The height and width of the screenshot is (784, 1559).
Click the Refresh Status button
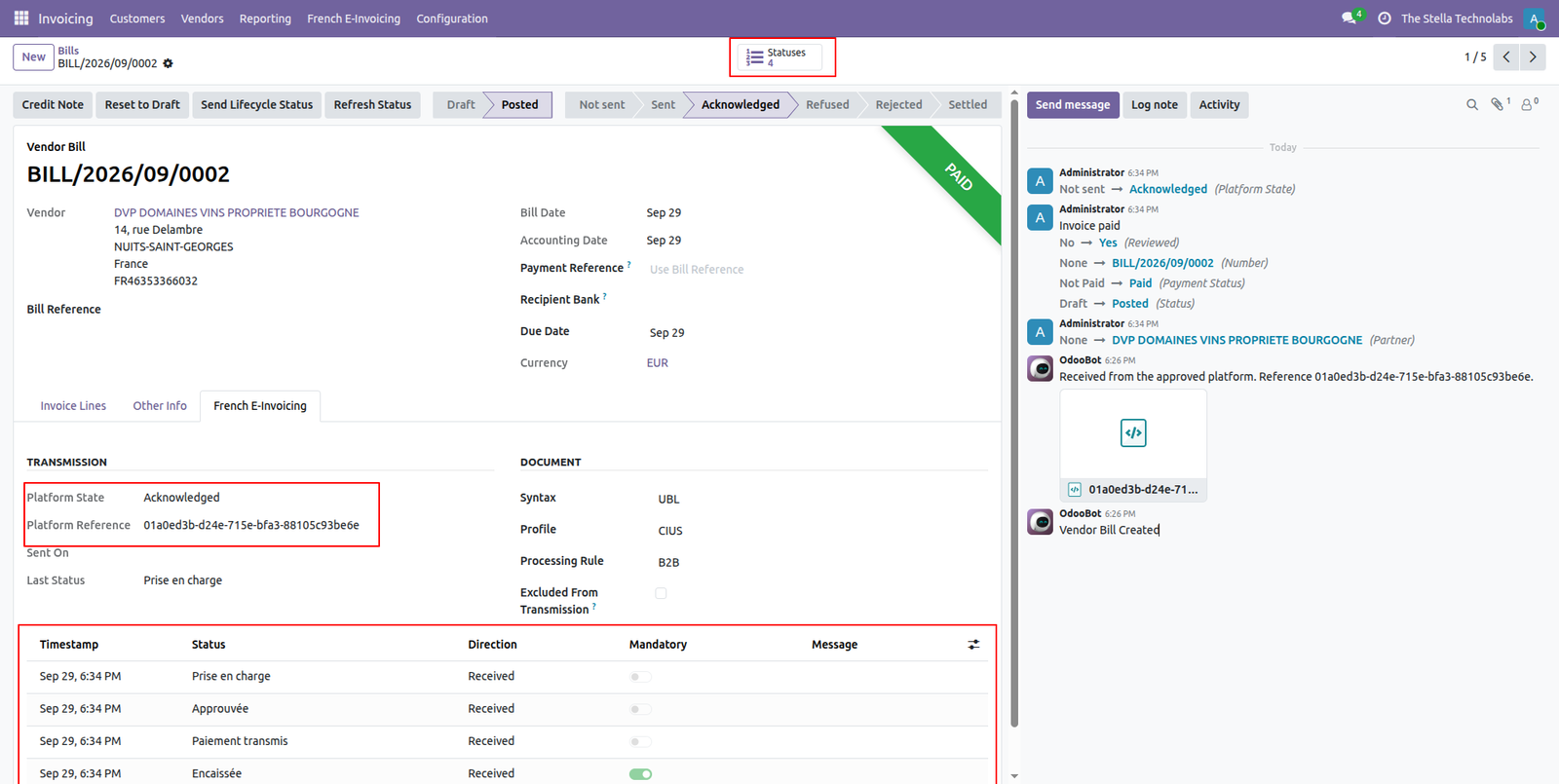[x=372, y=105]
